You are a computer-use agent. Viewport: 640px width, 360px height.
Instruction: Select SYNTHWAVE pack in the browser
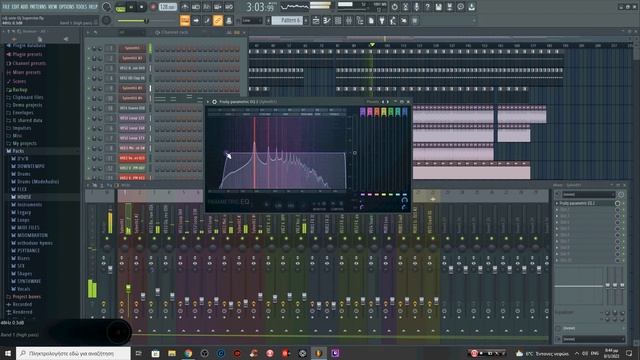[x=29, y=281]
